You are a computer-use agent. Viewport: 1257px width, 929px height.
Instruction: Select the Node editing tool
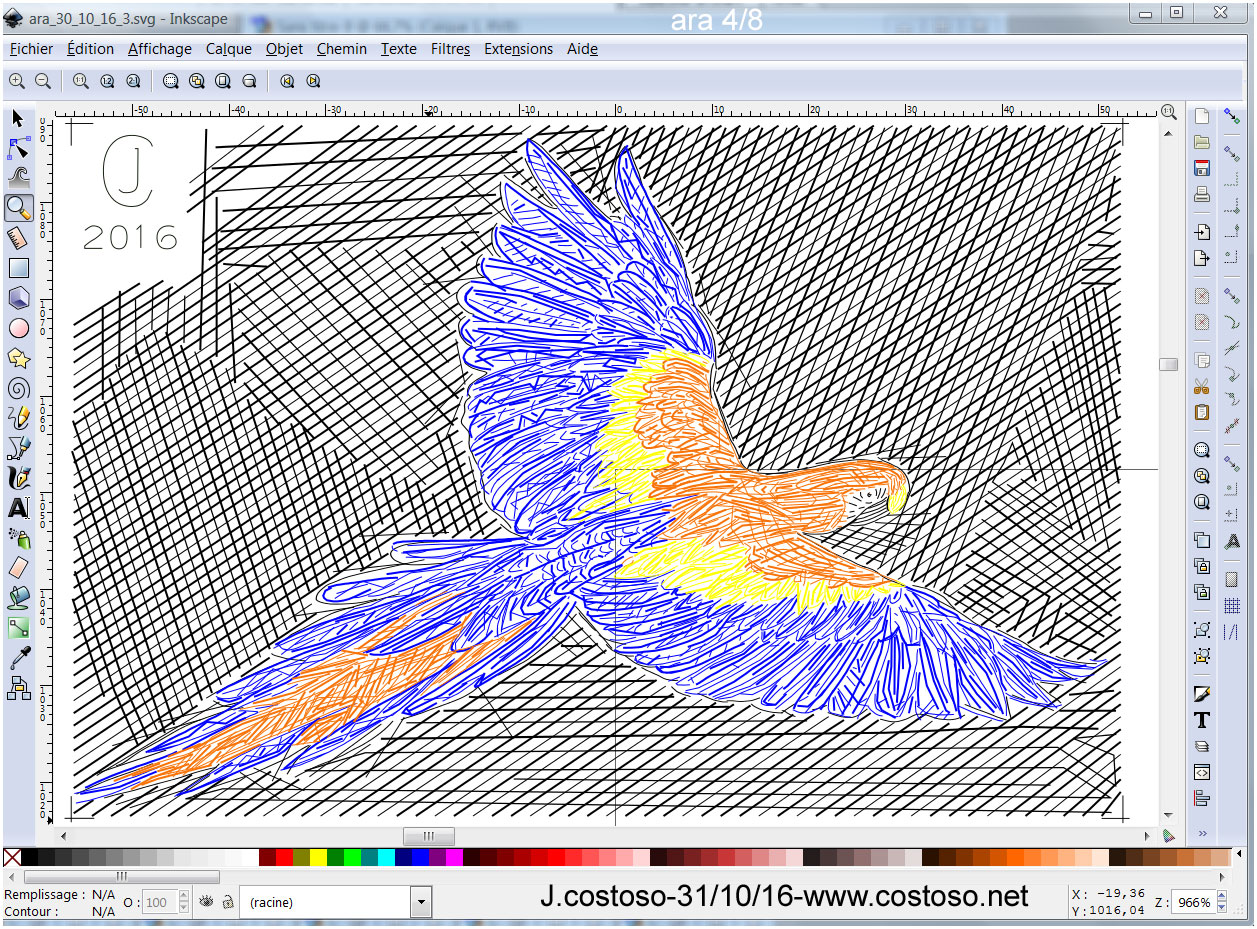(x=18, y=149)
